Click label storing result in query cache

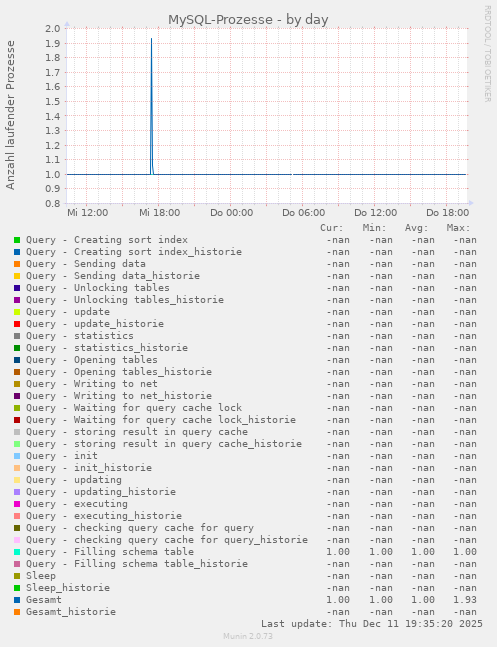[x=161, y=432]
